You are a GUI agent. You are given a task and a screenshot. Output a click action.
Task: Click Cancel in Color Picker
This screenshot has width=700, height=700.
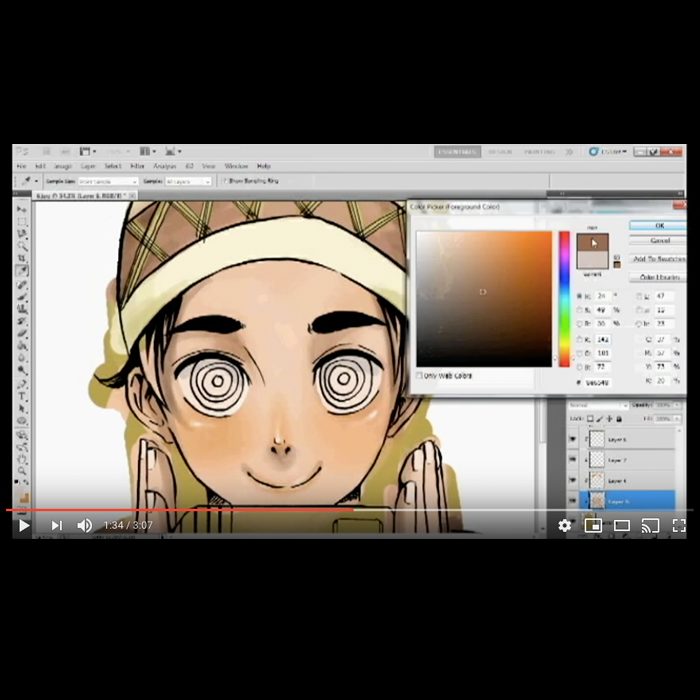[x=659, y=241]
